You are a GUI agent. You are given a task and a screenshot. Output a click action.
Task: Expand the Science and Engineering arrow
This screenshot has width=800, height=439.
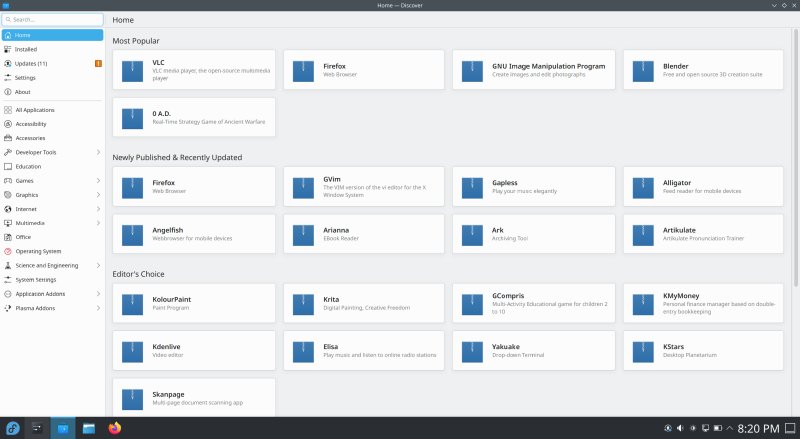pos(98,265)
